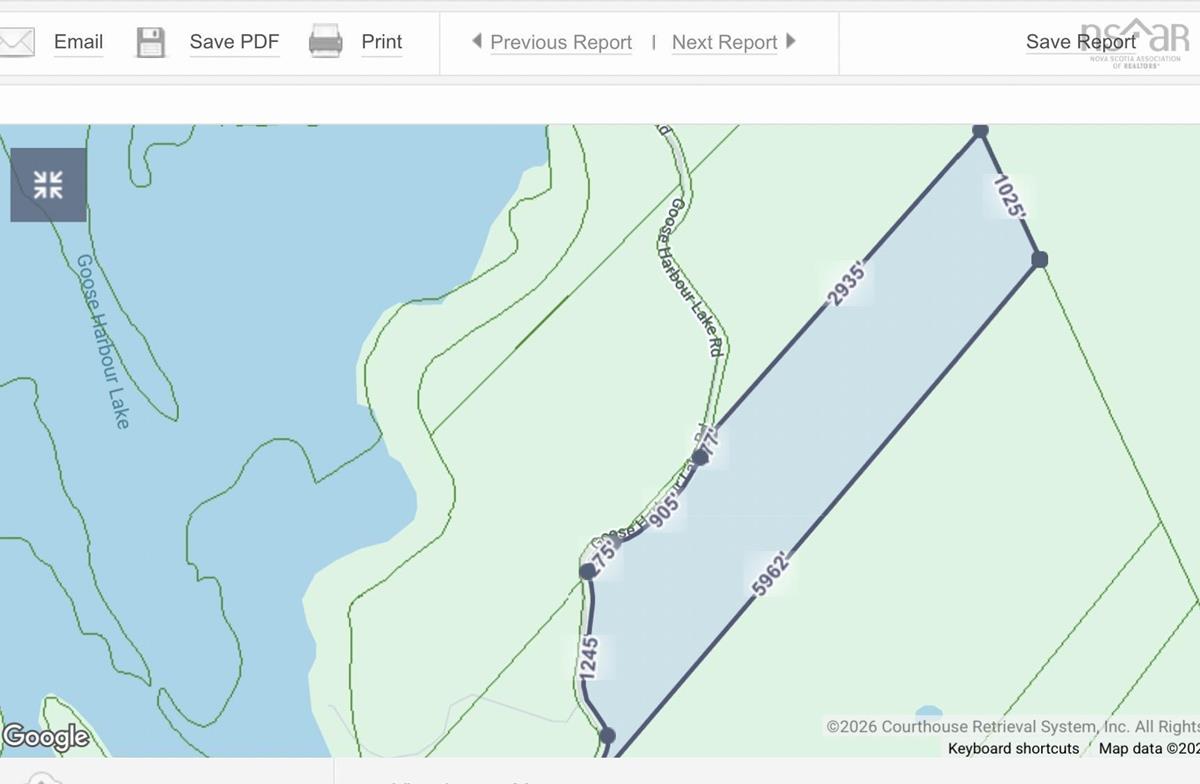The image size is (1200, 784).
Task: Click the 2935' boundary length label
Action: coord(845,284)
